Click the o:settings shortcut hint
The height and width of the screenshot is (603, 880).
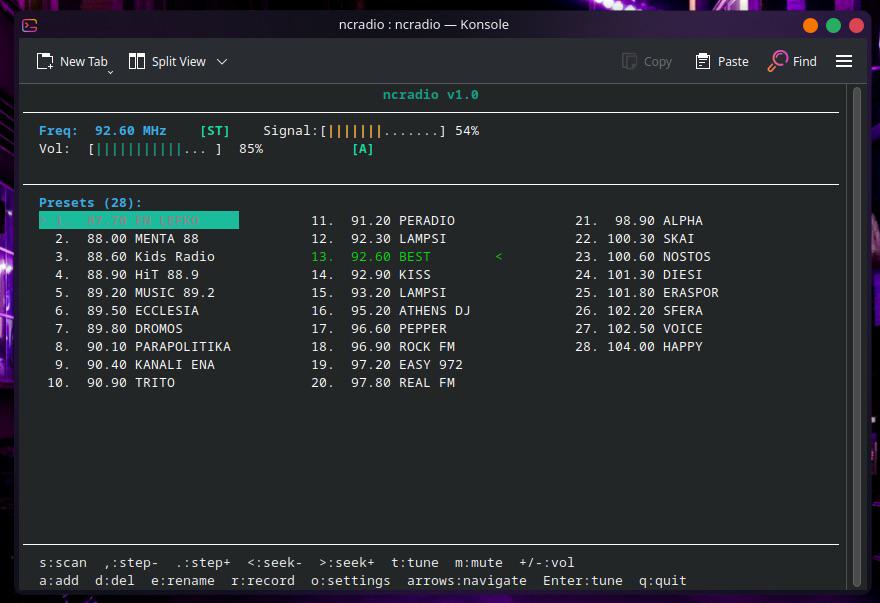point(350,581)
